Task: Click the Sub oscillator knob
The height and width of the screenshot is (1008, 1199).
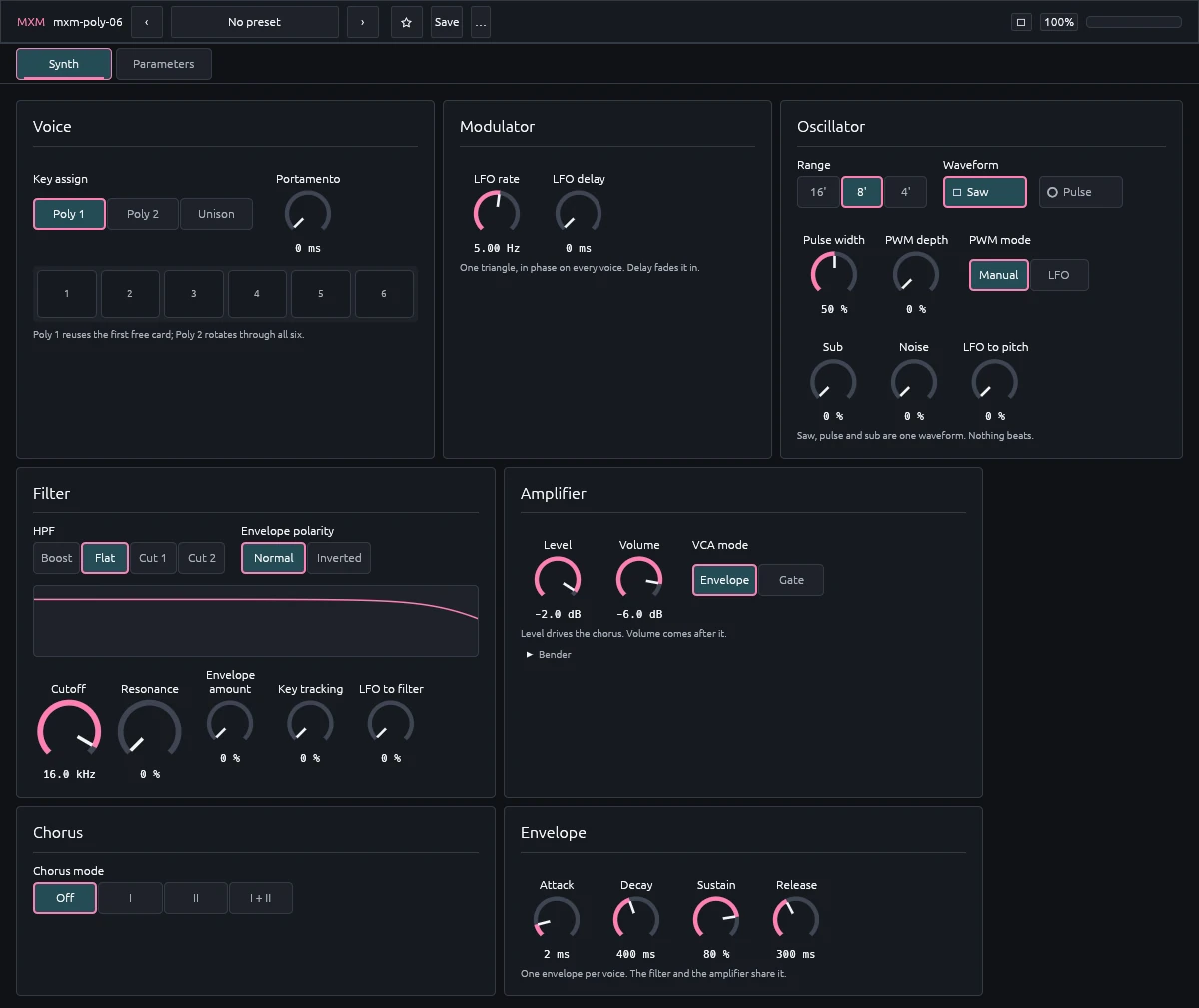Action: click(x=833, y=381)
